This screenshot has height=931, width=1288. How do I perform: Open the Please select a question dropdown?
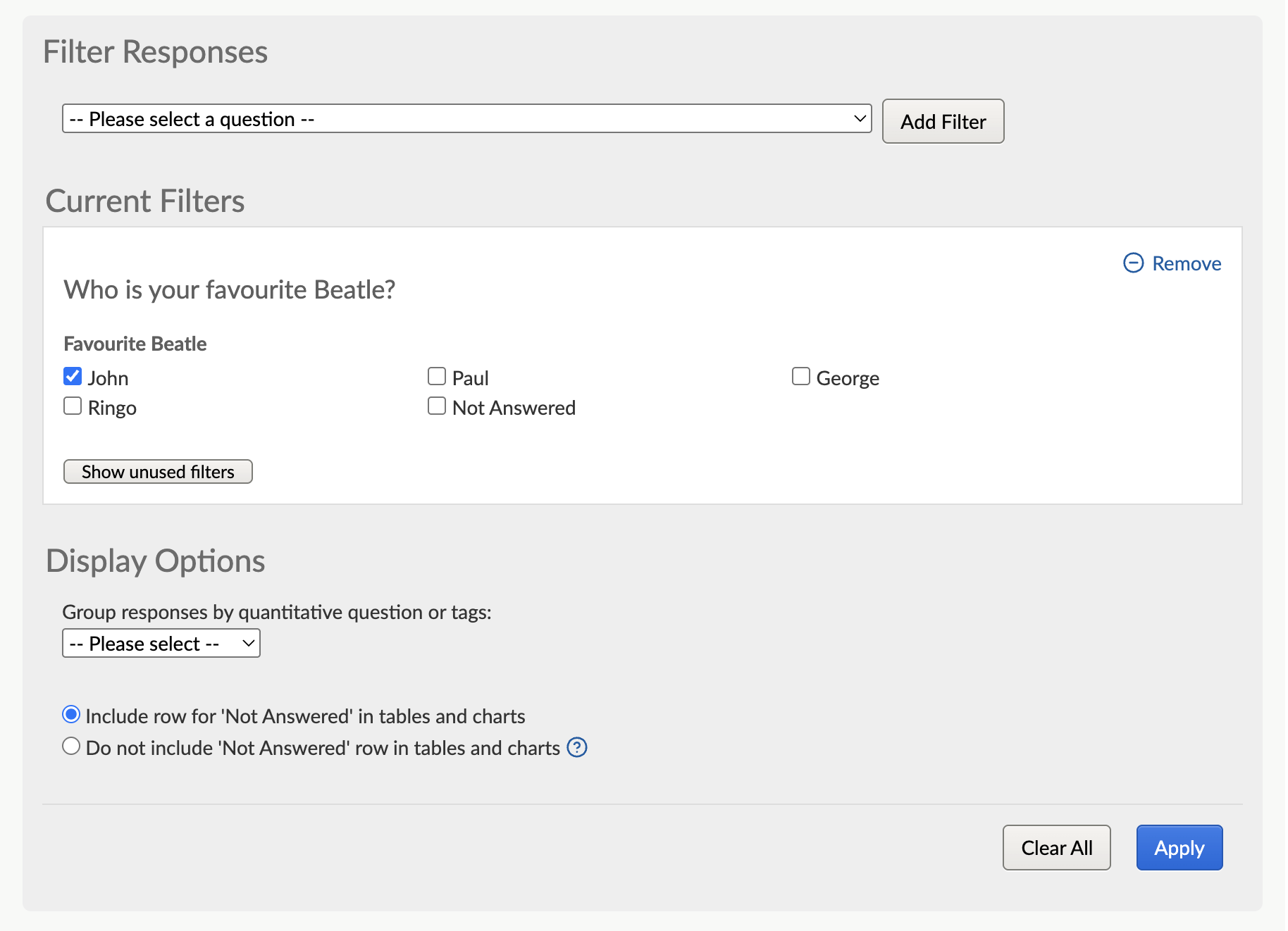(467, 119)
